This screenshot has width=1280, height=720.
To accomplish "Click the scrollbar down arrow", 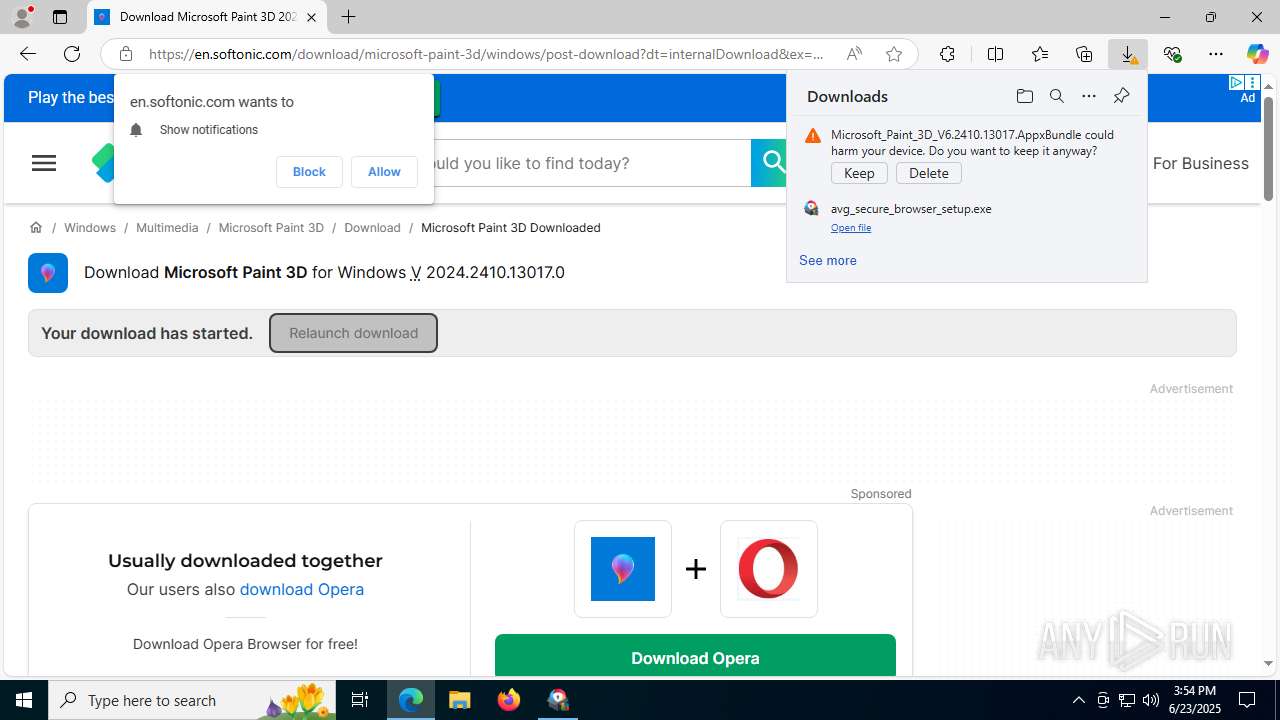I will (x=1268, y=663).
